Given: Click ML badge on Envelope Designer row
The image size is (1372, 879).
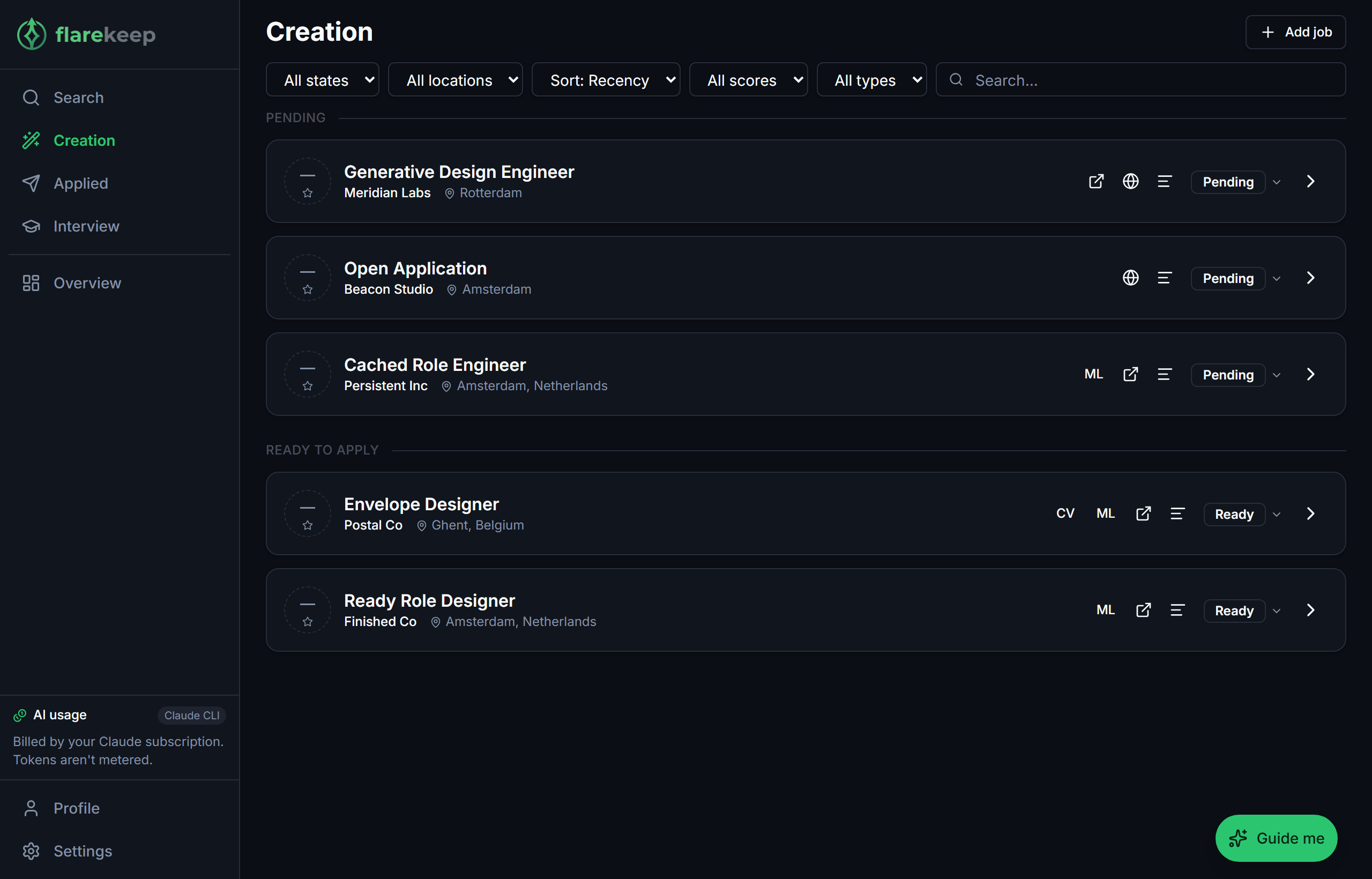Looking at the screenshot, I should pyautogui.click(x=1106, y=513).
